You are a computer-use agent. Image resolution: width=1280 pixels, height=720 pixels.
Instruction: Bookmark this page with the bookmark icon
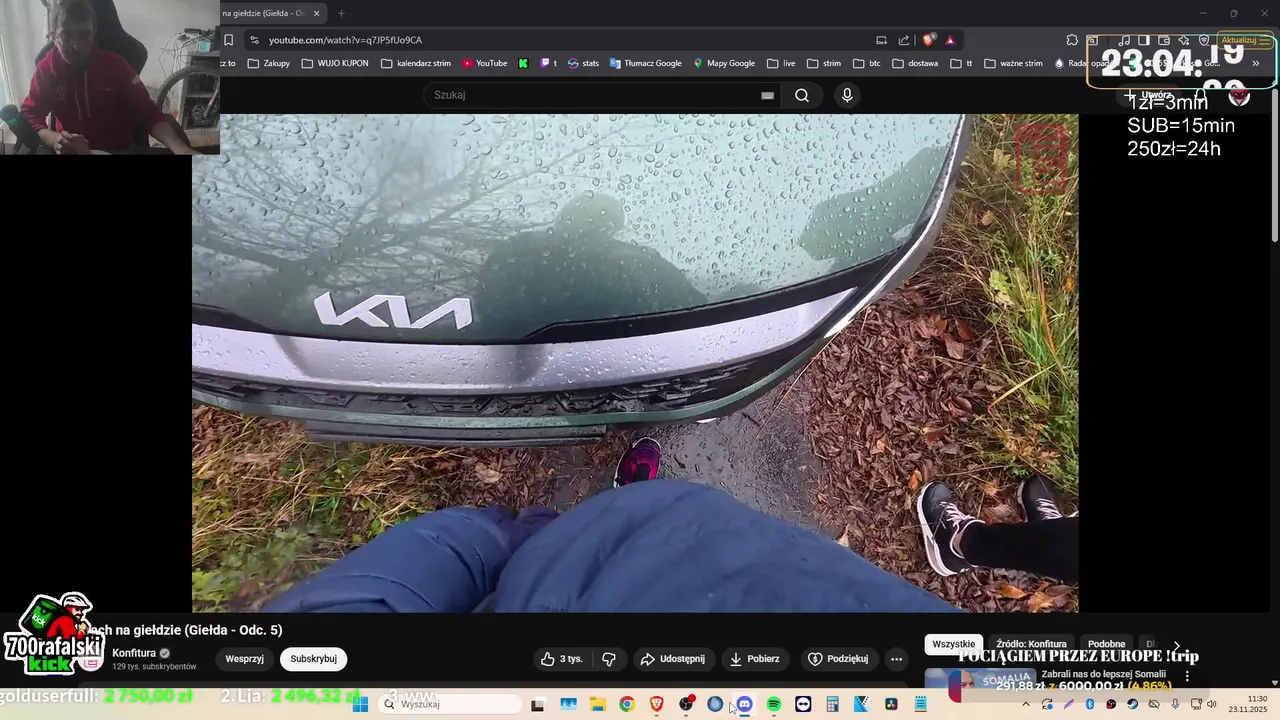(228, 40)
